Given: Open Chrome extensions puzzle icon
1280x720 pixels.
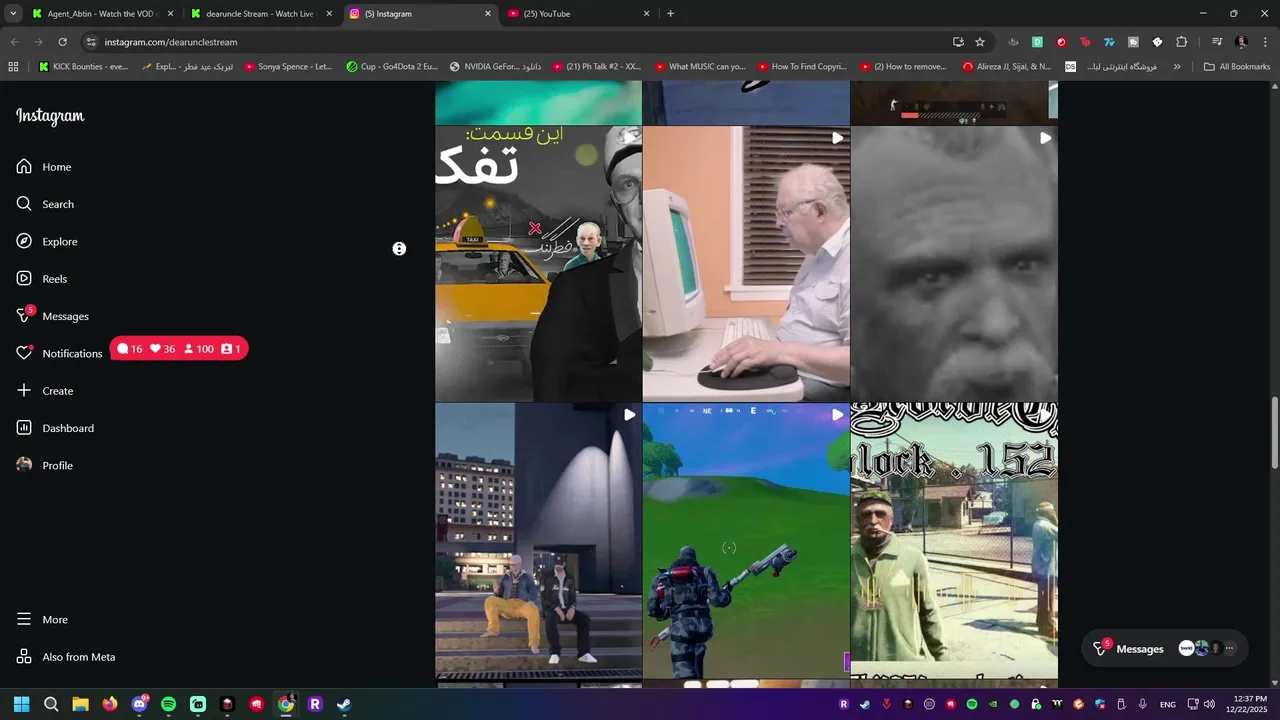Looking at the screenshot, I should click(1181, 42).
